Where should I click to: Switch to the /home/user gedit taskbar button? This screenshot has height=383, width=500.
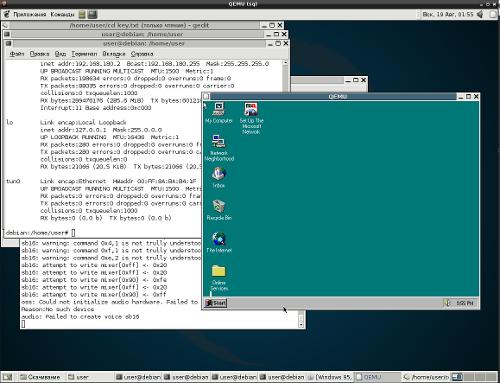point(426,377)
